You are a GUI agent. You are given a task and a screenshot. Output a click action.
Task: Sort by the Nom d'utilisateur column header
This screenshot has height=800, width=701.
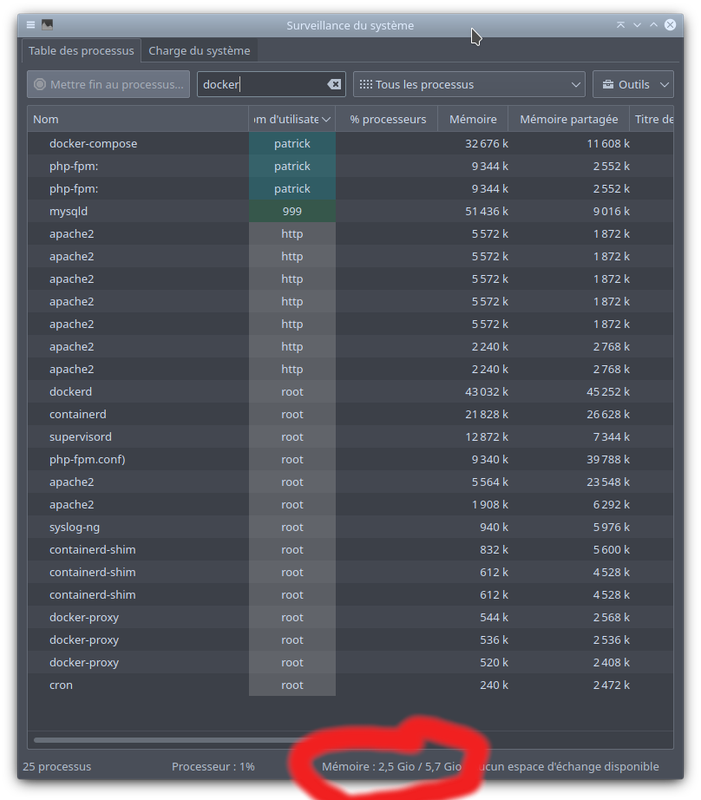(x=292, y=119)
